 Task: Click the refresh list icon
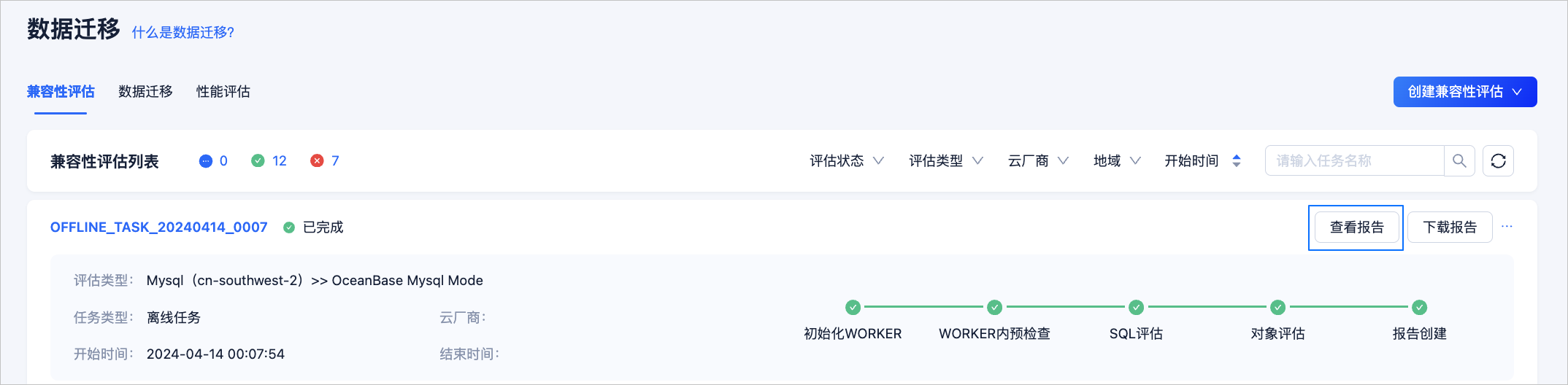click(1498, 160)
